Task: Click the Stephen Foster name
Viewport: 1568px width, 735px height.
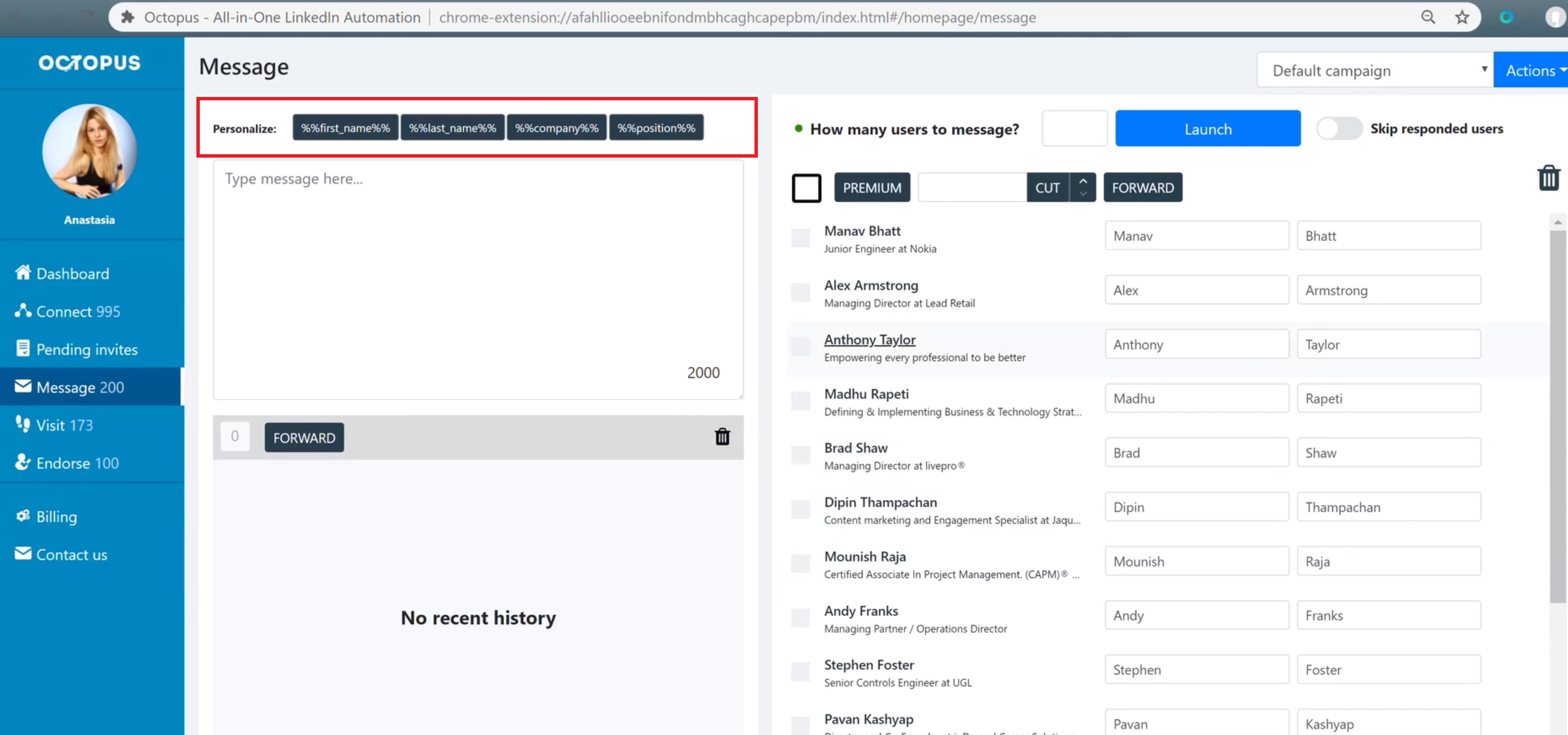Action: (x=869, y=665)
